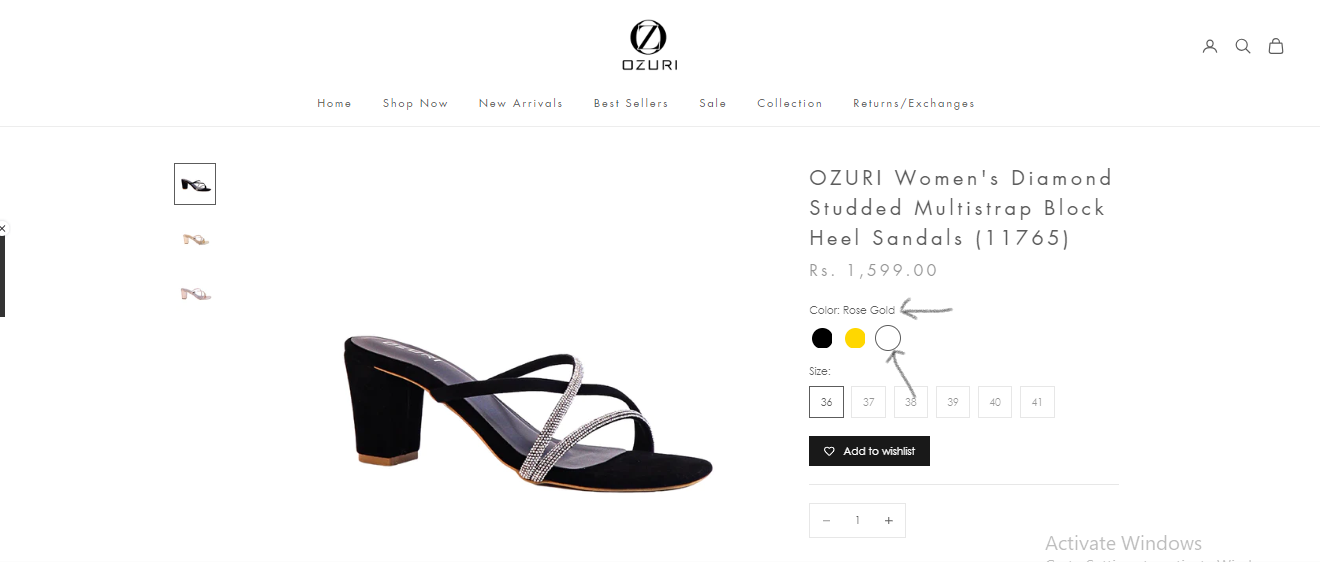Add to wishlist
The width and height of the screenshot is (1320, 562).
coord(869,451)
